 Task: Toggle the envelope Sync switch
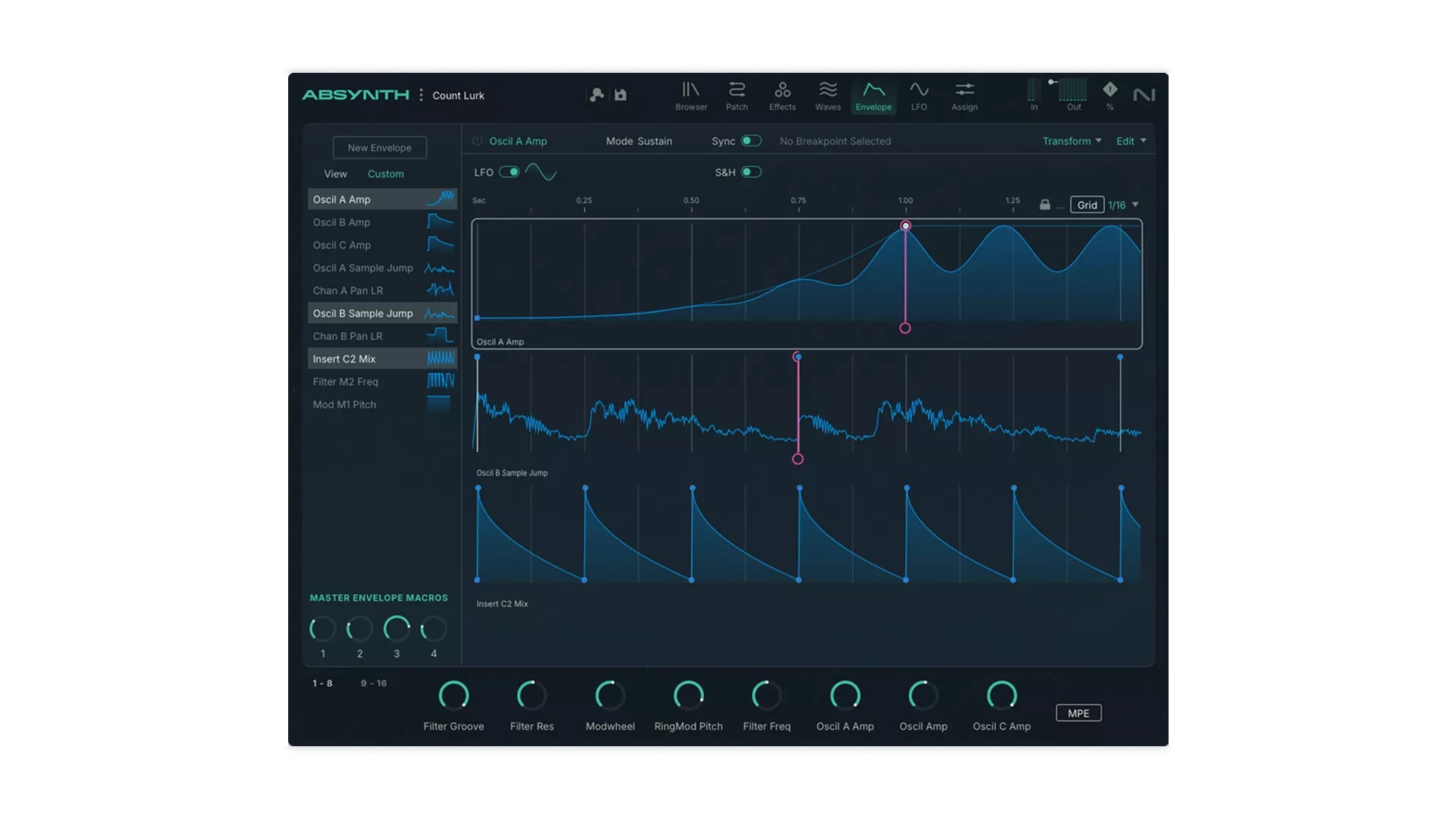[751, 141]
